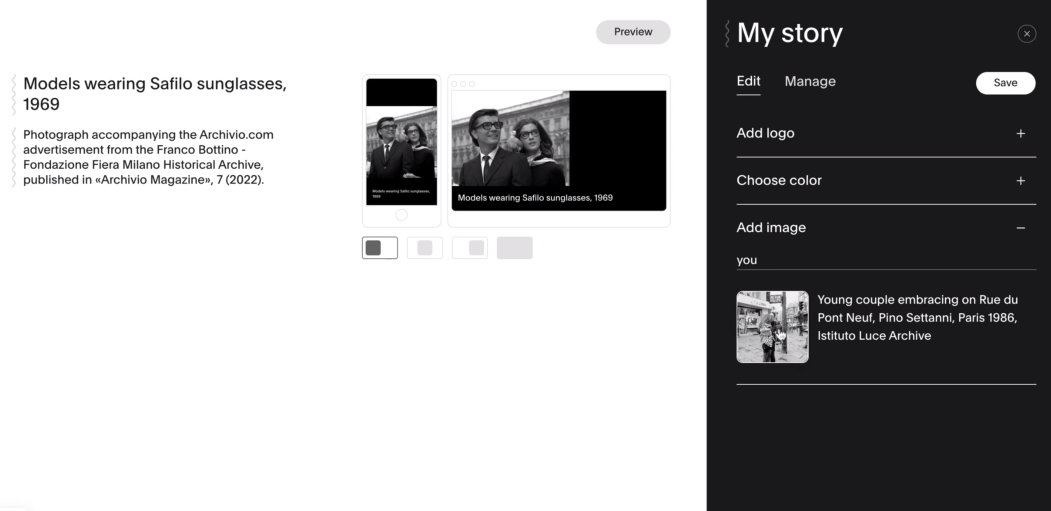Open the Preview button

click(633, 32)
